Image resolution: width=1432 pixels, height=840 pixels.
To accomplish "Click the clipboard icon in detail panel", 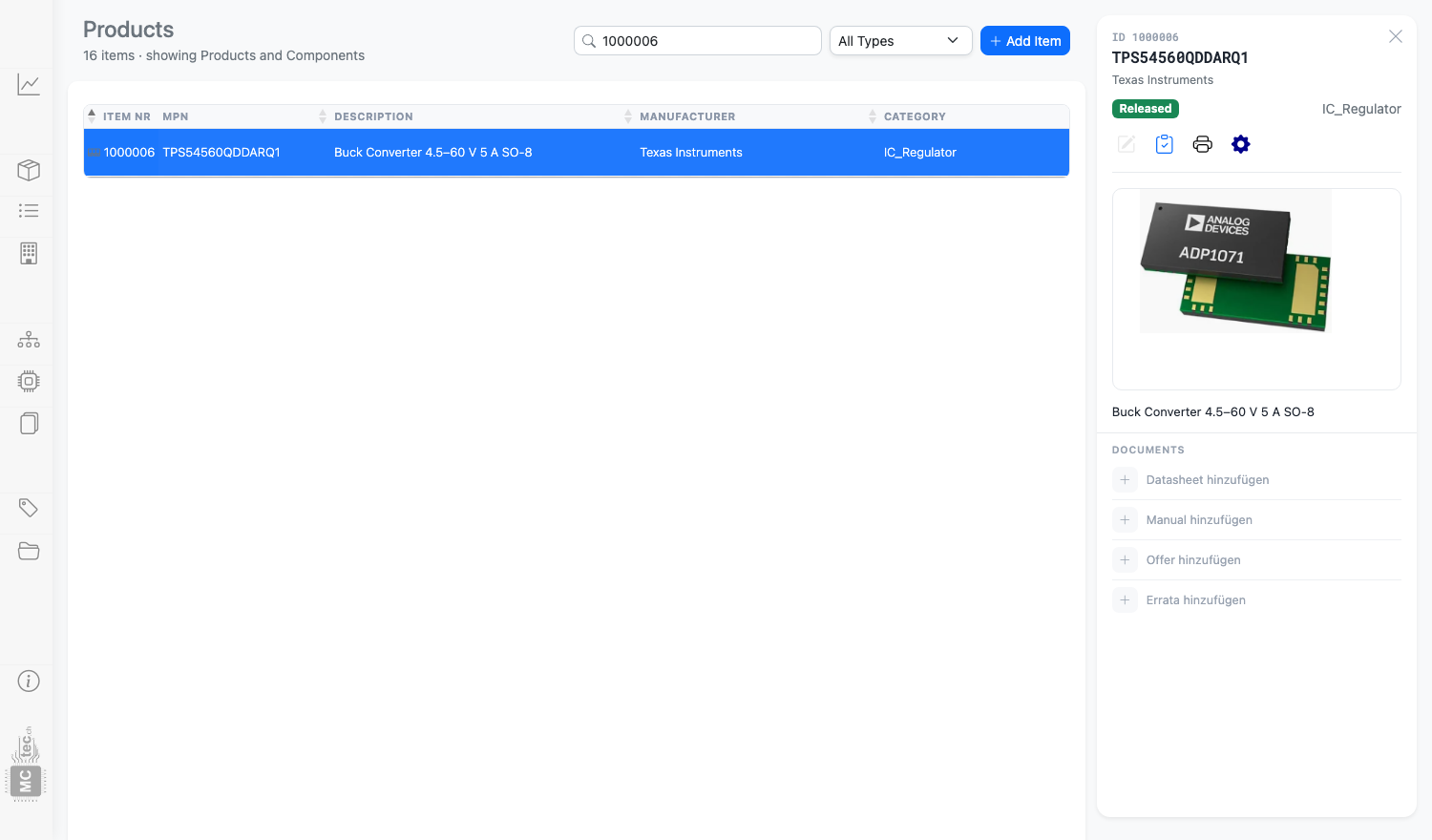I will point(1165,144).
